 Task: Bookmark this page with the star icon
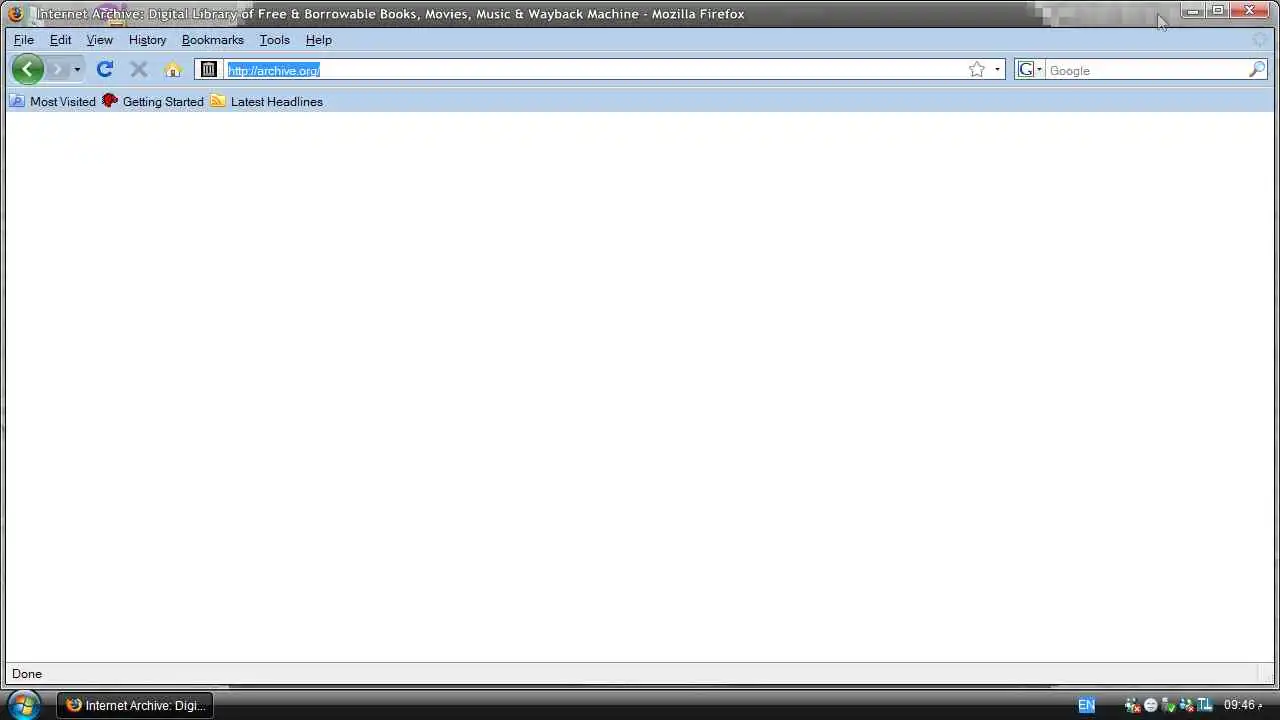click(977, 70)
